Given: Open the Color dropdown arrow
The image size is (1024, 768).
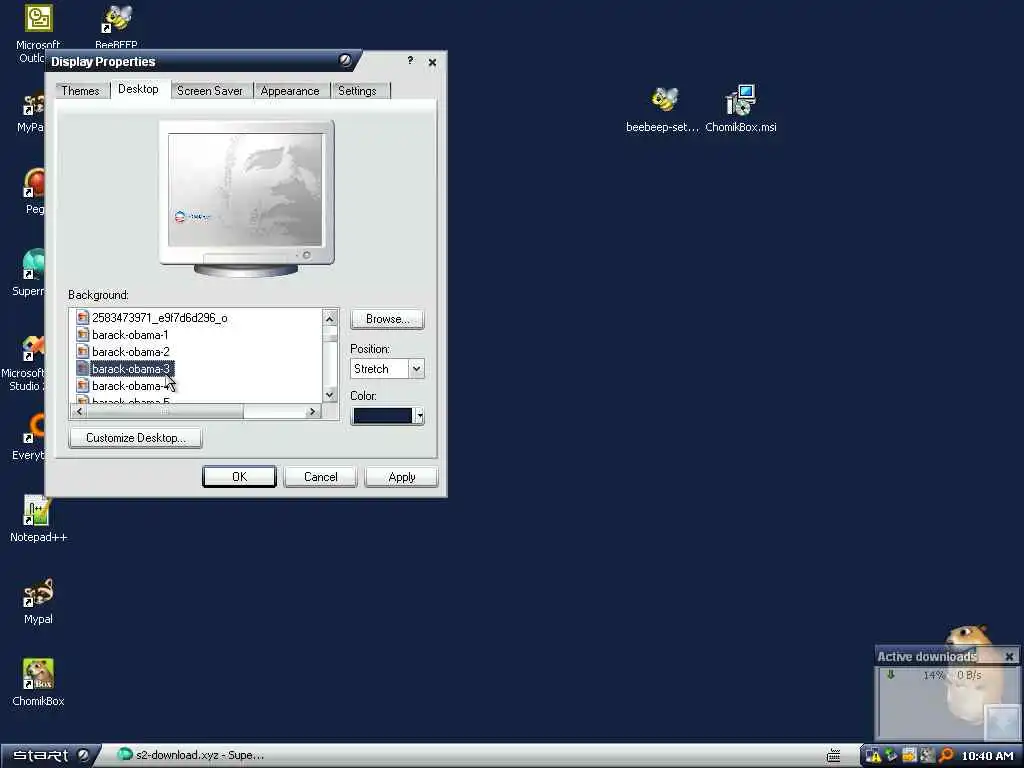Looking at the screenshot, I should click(419, 416).
